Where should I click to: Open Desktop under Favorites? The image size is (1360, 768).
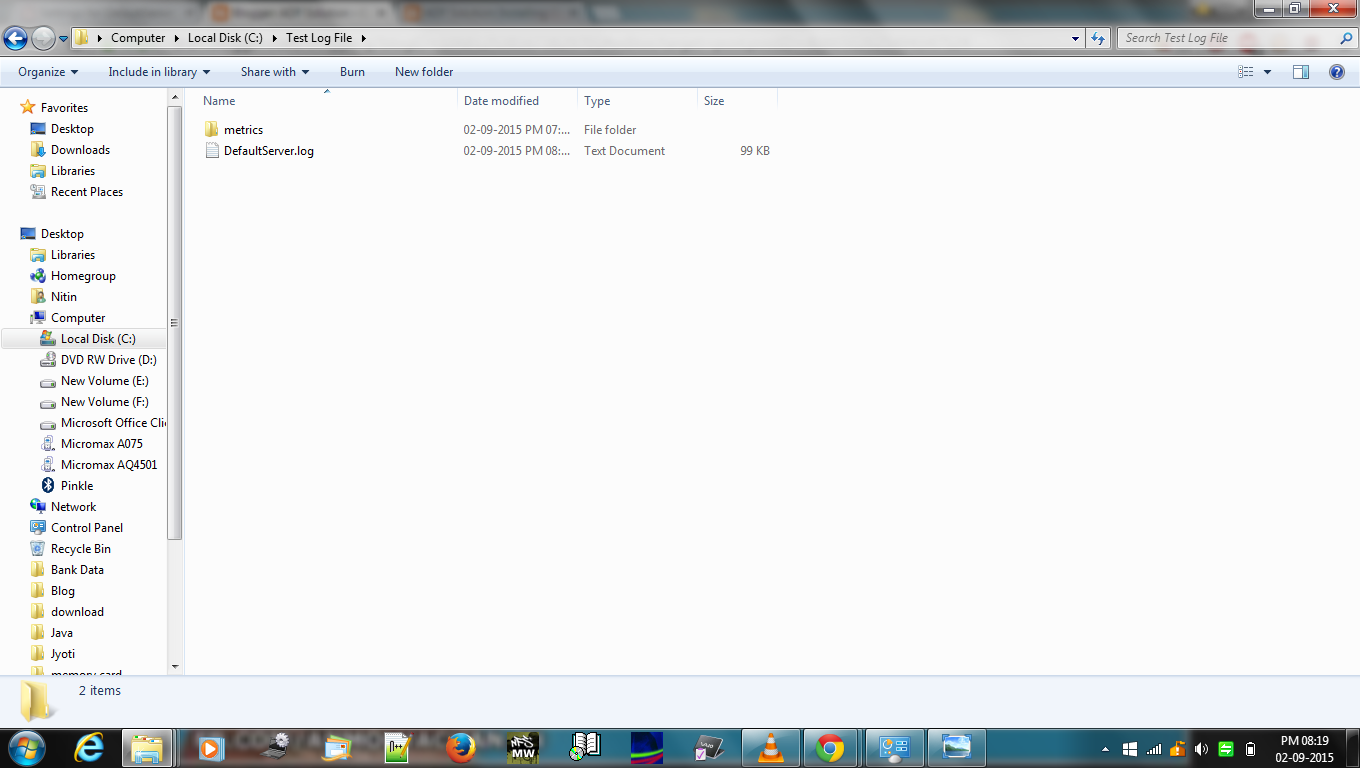72,129
